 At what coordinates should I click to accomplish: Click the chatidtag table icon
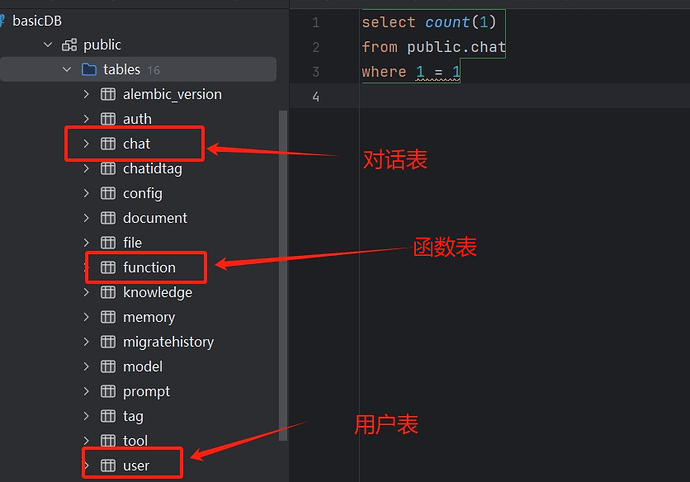click(108, 169)
